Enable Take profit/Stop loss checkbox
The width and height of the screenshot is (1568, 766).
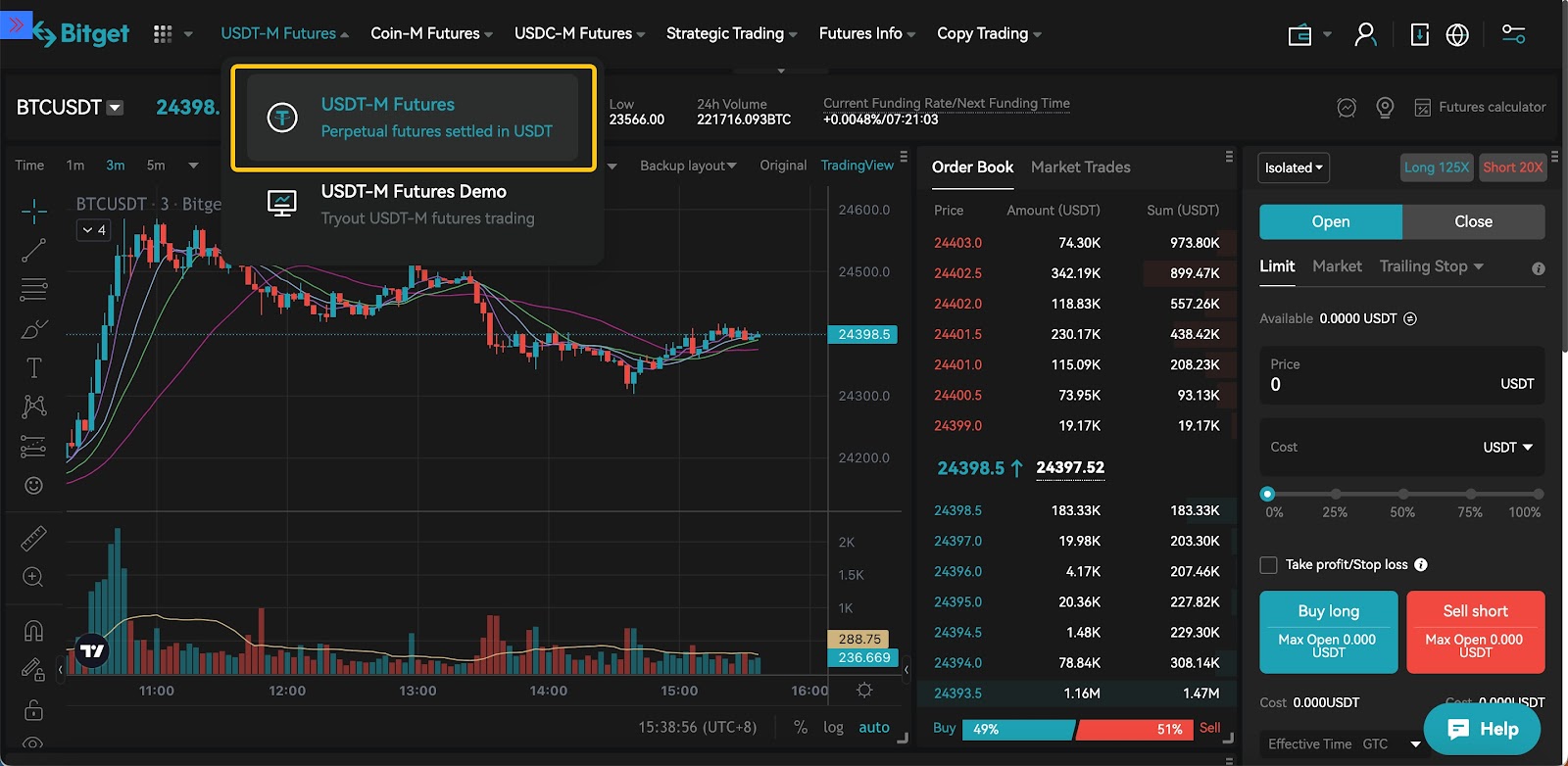(x=1268, y=565)
